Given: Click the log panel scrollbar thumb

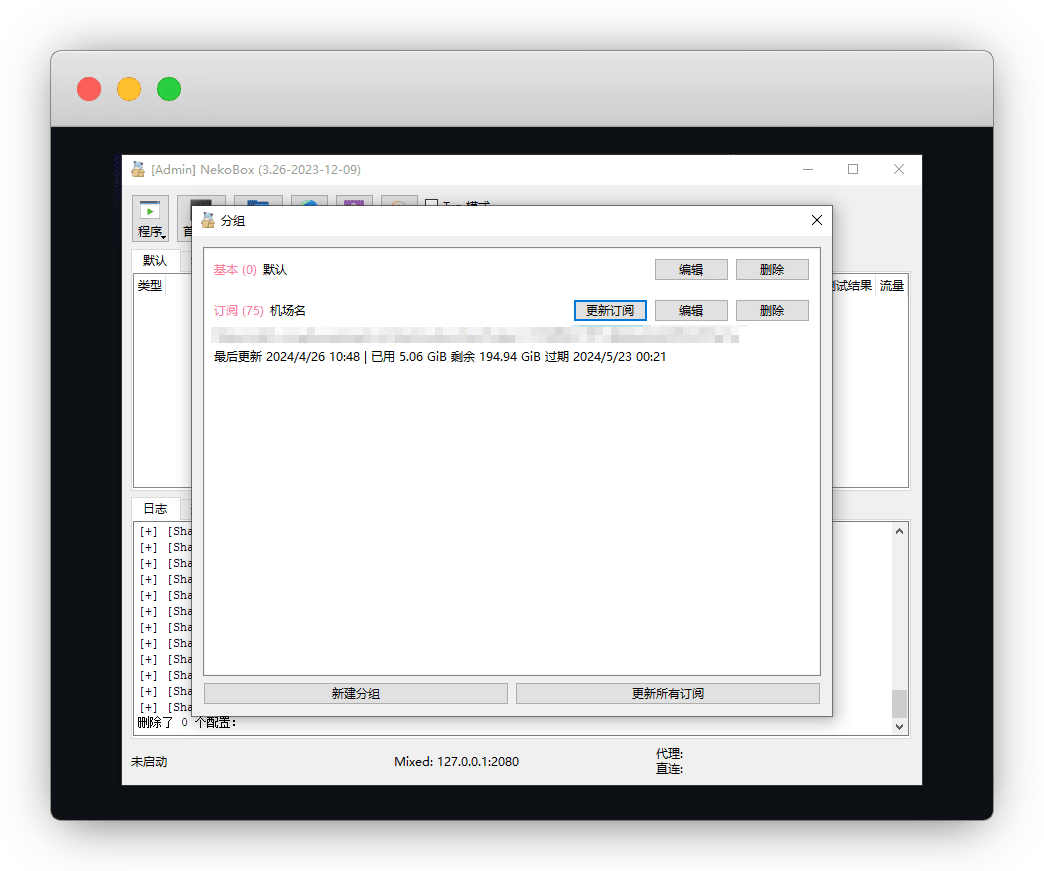Looking at the screenshot, I should click(900, 703).
